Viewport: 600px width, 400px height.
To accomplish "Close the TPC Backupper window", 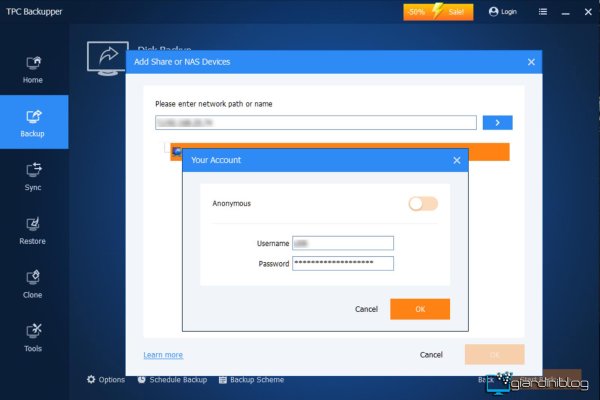I will (588, 12).
